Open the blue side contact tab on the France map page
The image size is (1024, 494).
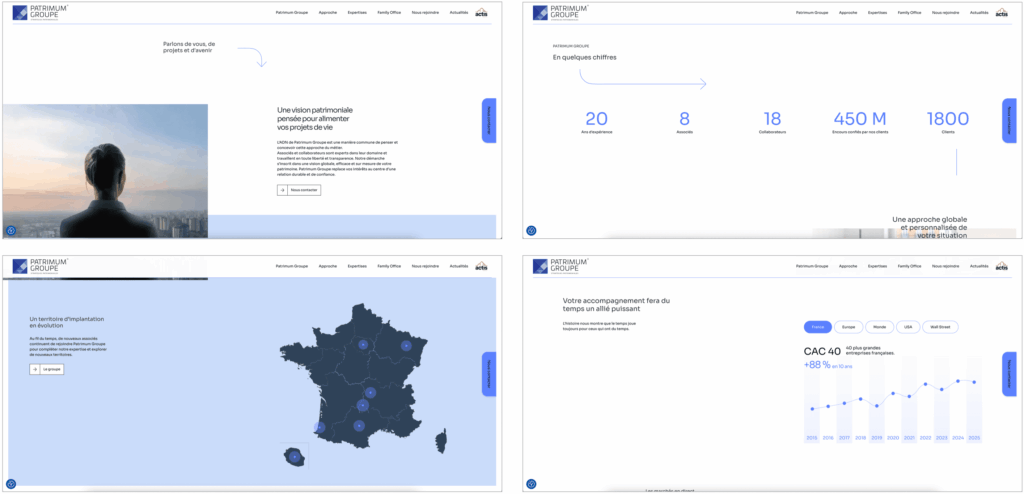click(489, 374)
